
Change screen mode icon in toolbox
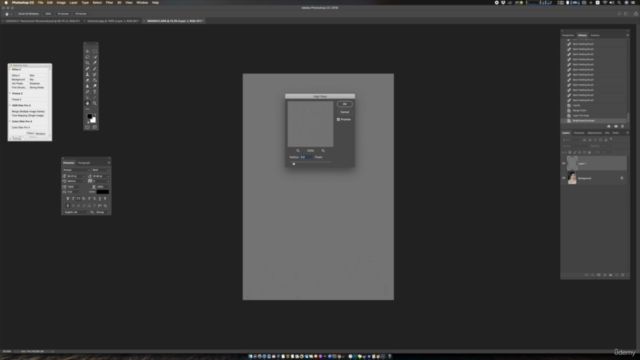(x=95, y=127)
